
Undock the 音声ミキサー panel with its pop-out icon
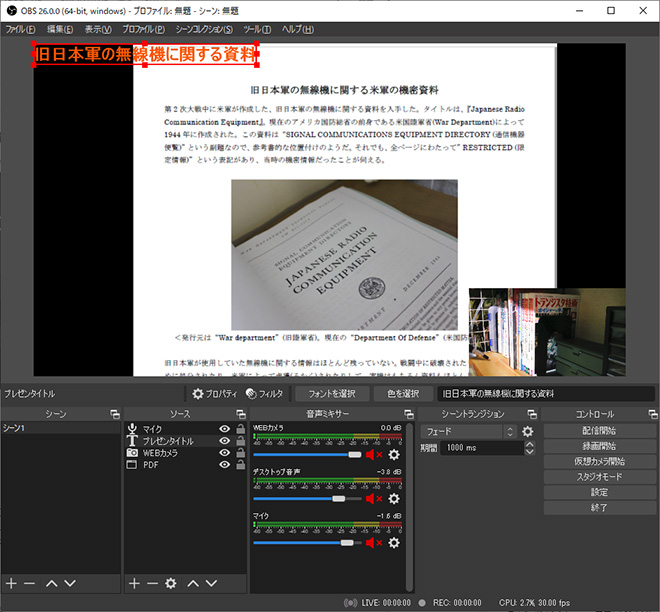coord(409,414)
